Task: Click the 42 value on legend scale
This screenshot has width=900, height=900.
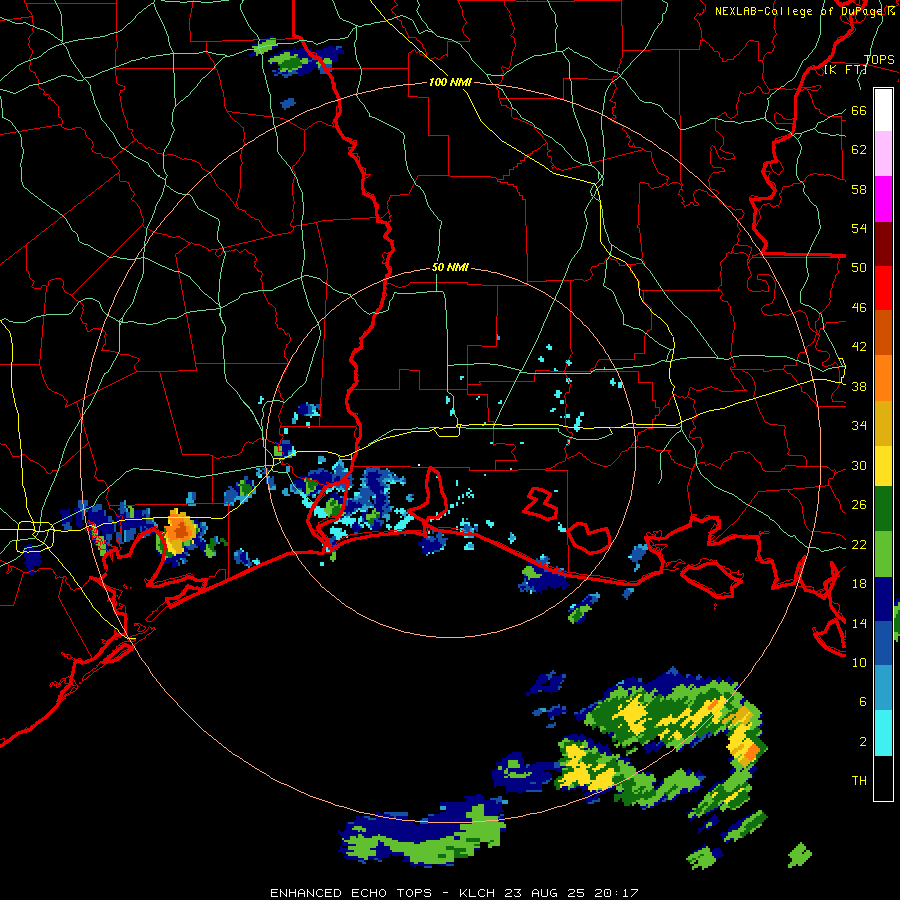Action: (859, 347)
